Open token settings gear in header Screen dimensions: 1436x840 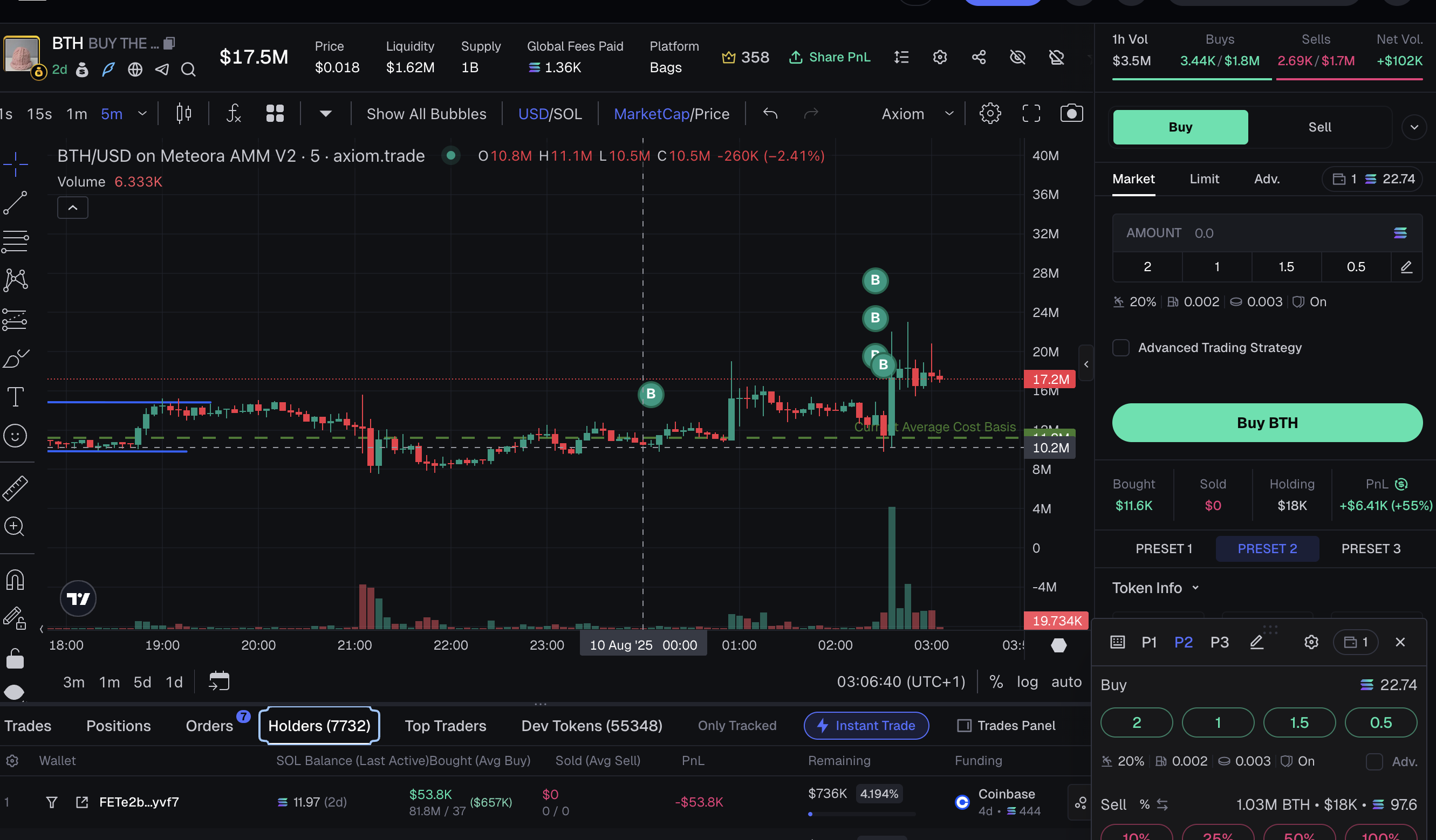pos(940,58)
